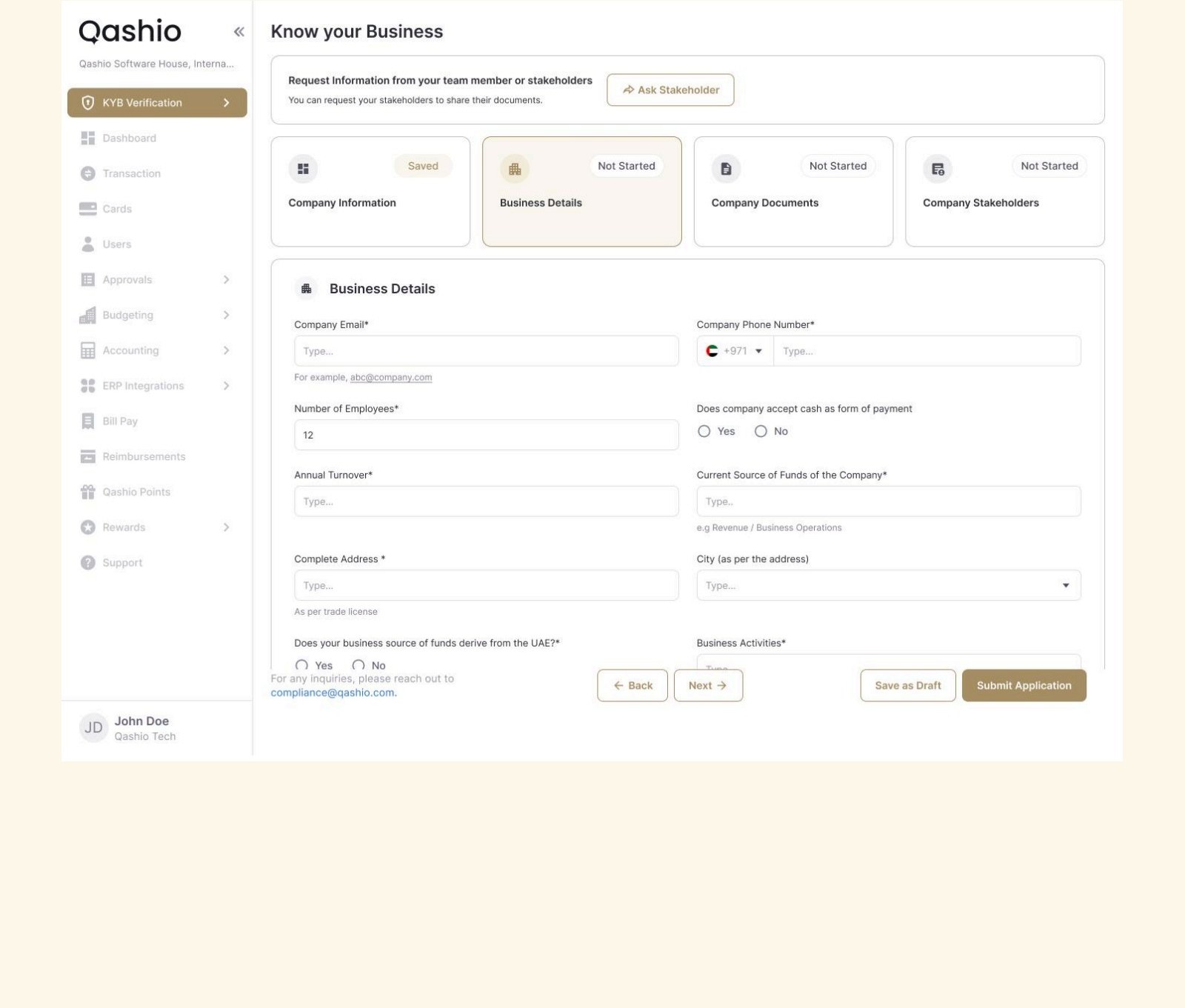Open Support question mark icon
The image size is (1185, 1008).
coord(87,563)
